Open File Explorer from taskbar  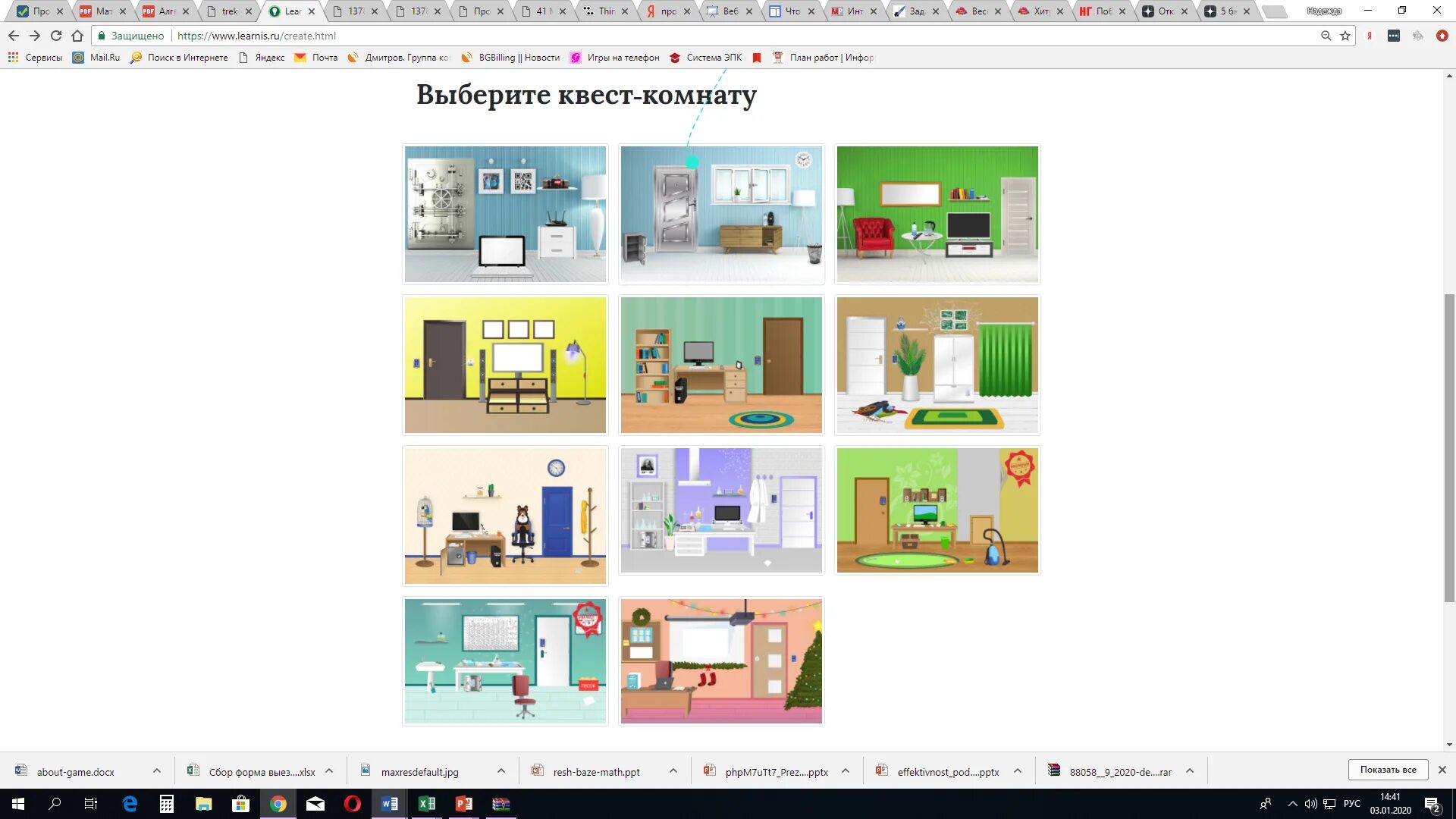click(204, 804)
